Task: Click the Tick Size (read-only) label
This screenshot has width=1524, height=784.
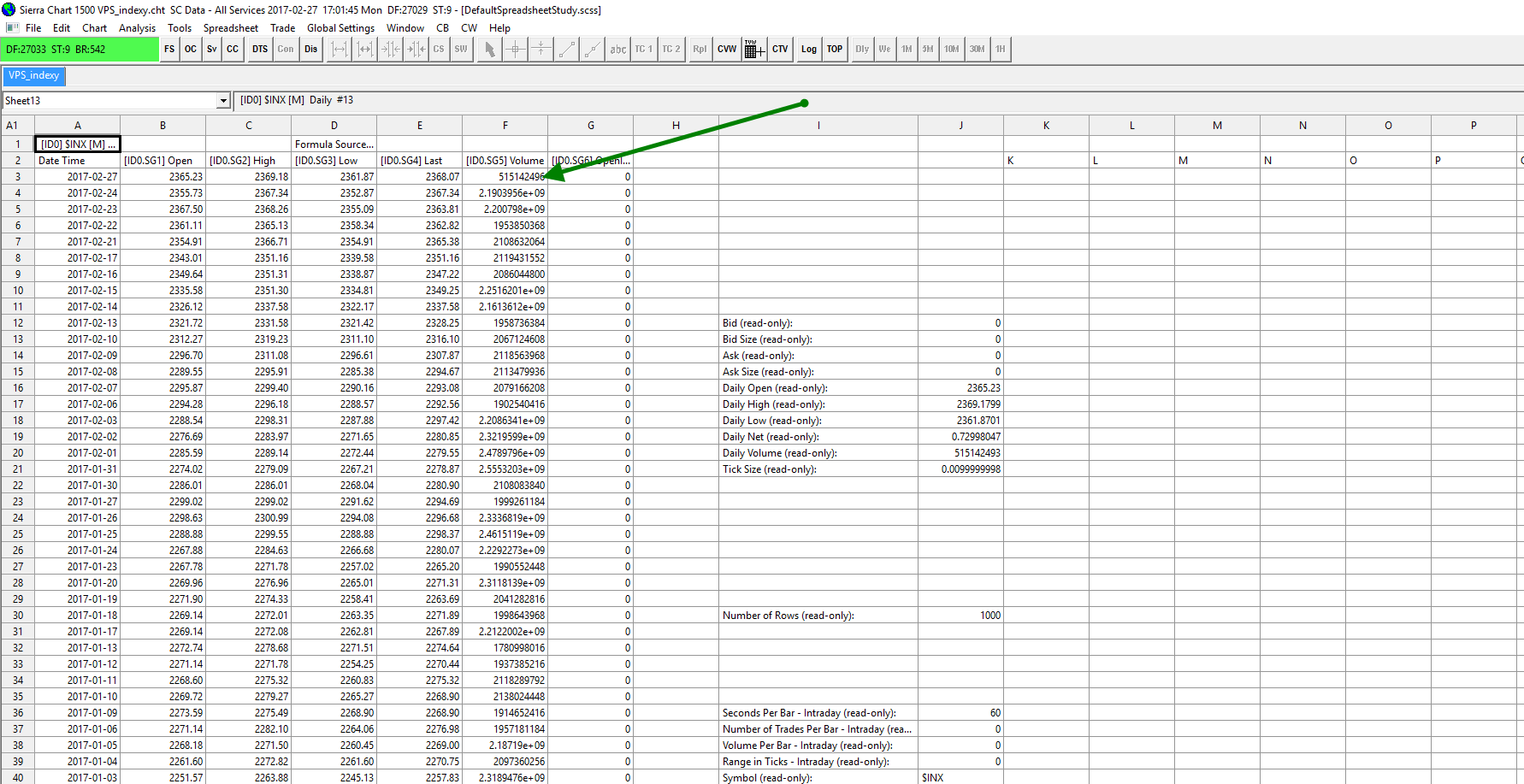Action: pos(818,469)
